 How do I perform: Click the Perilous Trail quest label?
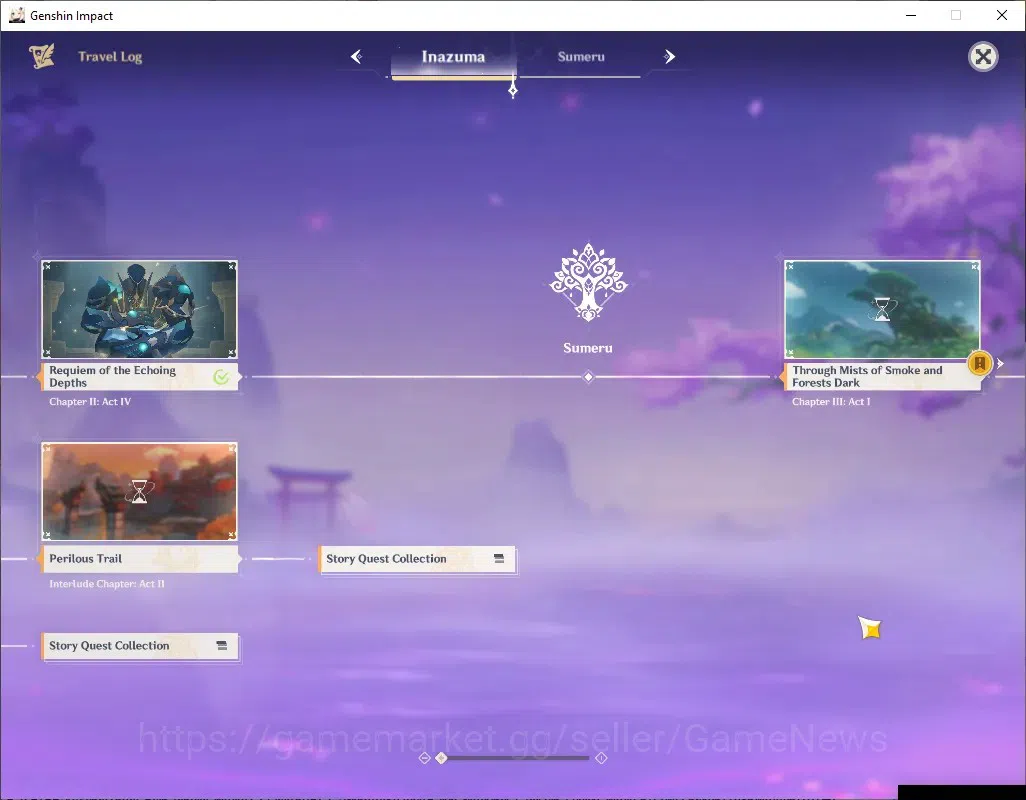coord(139,559)
